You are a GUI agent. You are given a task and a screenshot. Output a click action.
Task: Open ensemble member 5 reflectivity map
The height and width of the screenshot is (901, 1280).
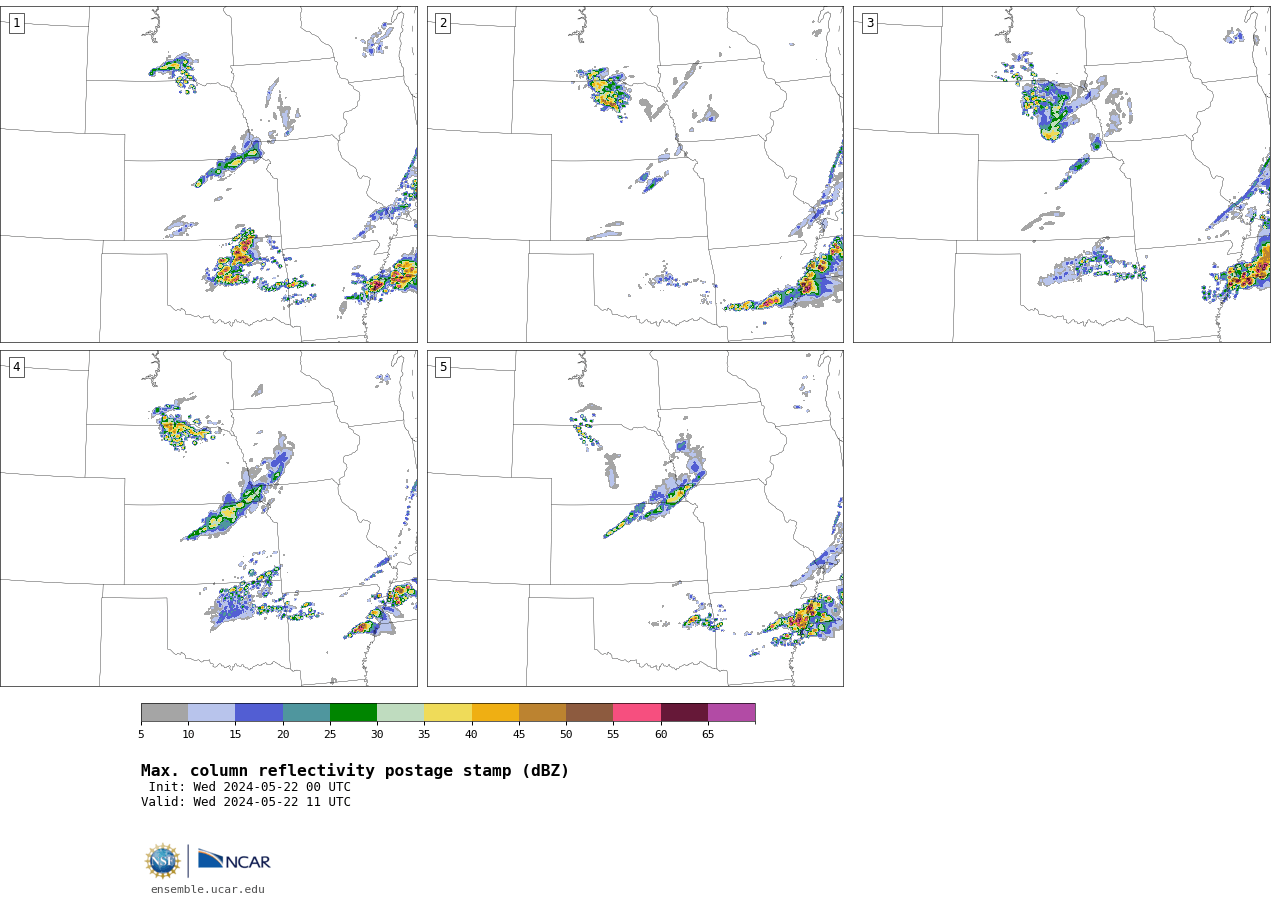[635, 518]
